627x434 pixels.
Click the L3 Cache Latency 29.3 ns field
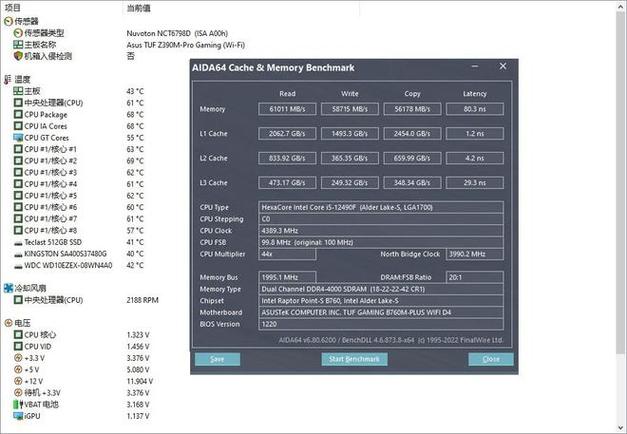(475, 183)
